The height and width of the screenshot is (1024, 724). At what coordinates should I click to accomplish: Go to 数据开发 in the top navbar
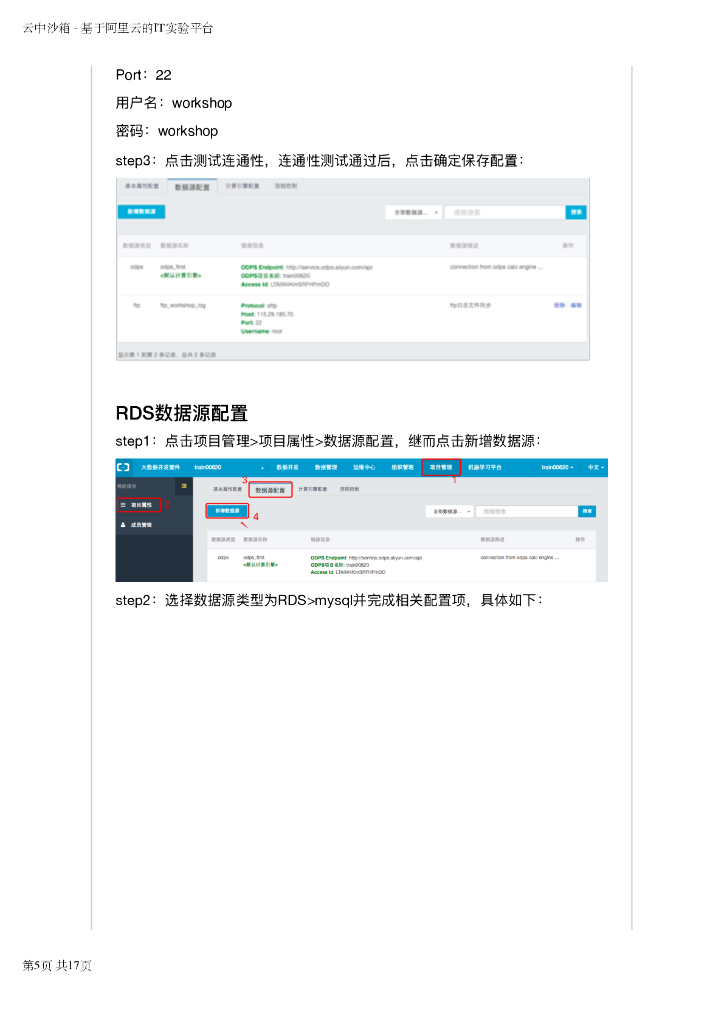click(287, 467)
